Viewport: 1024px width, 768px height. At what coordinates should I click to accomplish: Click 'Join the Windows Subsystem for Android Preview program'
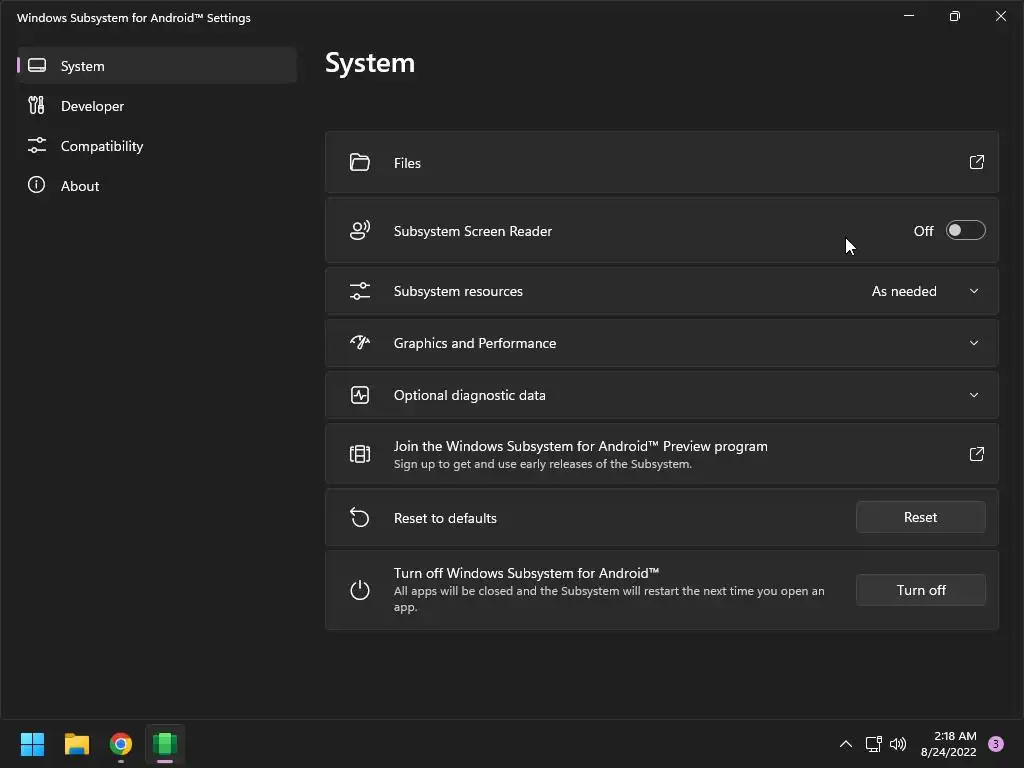tap(581, 446)
